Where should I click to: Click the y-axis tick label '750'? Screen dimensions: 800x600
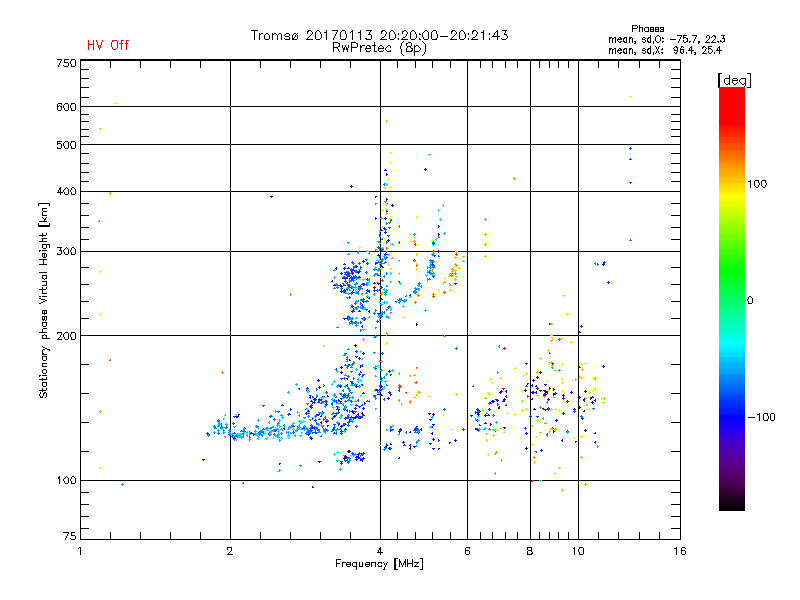point(67,63)
